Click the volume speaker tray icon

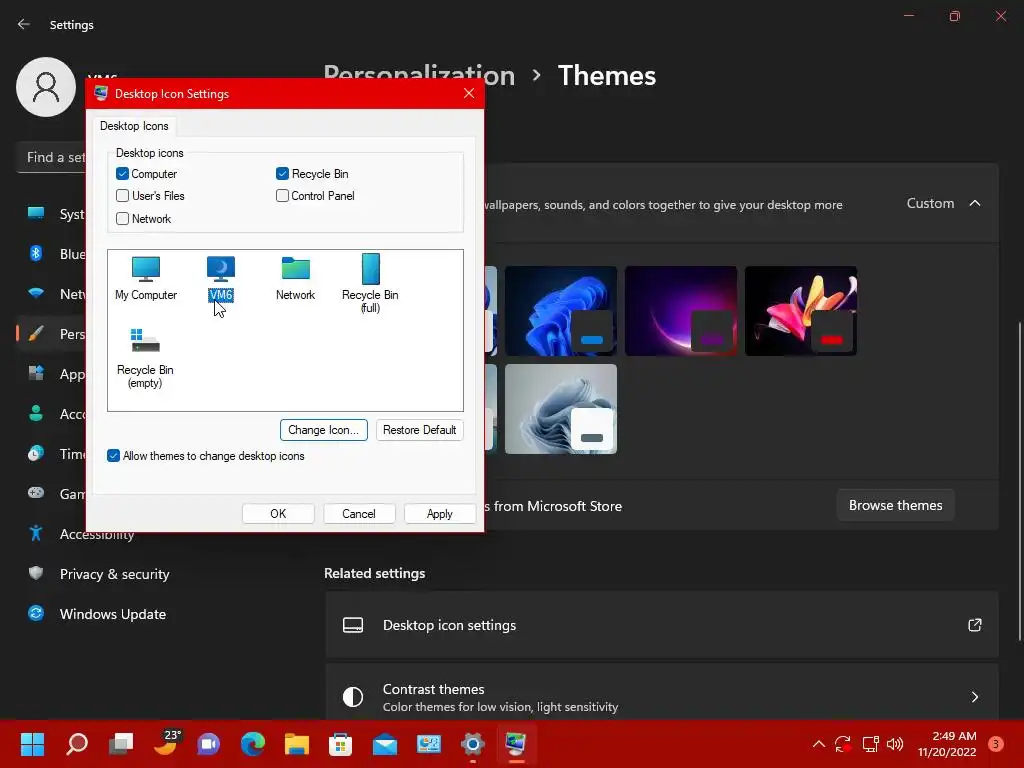[x=895, y=743]
